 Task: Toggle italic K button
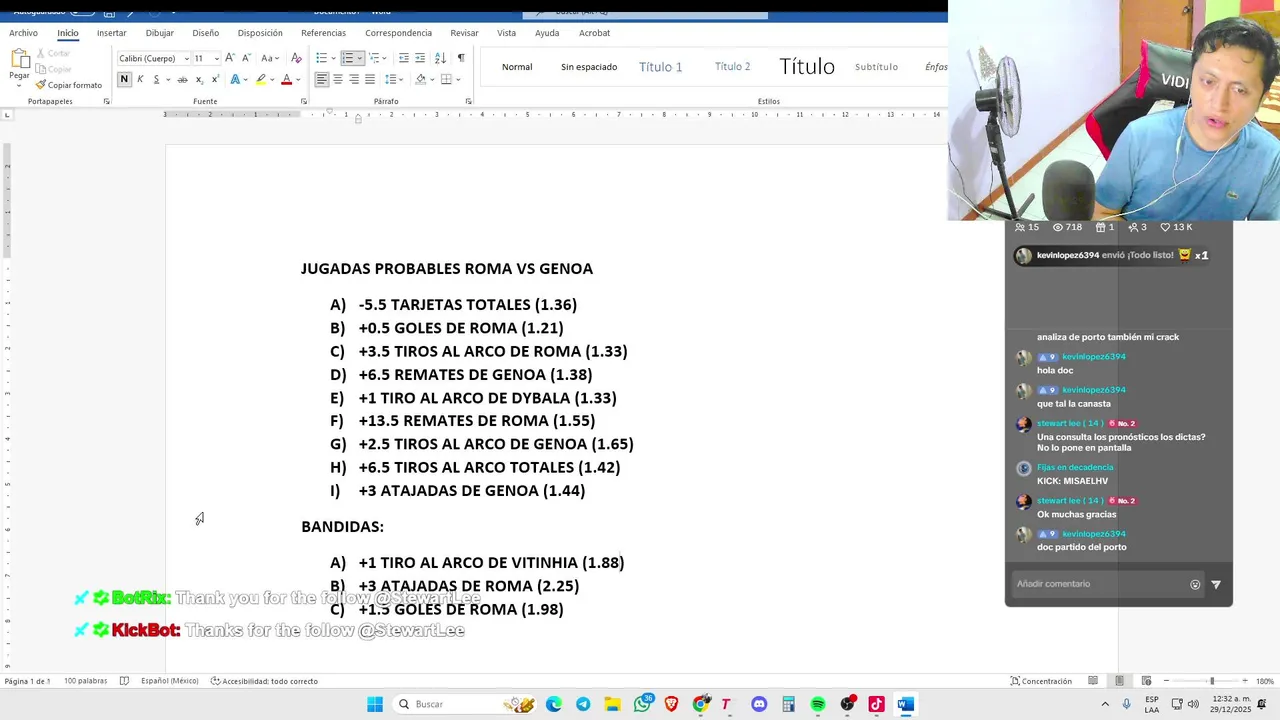pos(140,79)
